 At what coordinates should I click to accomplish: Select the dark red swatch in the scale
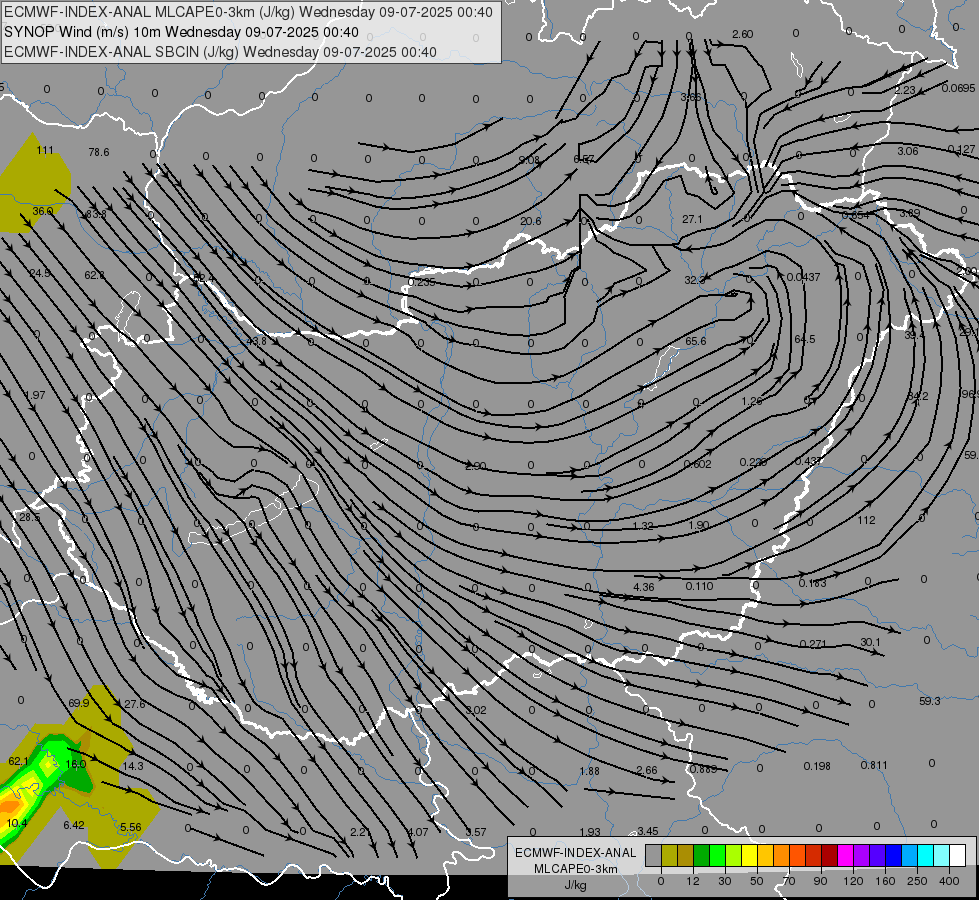coord(829,855)
